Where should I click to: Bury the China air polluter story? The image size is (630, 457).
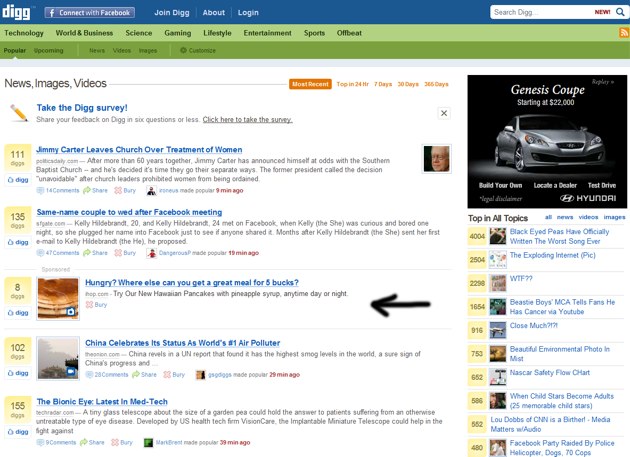[x=174, y=375]
